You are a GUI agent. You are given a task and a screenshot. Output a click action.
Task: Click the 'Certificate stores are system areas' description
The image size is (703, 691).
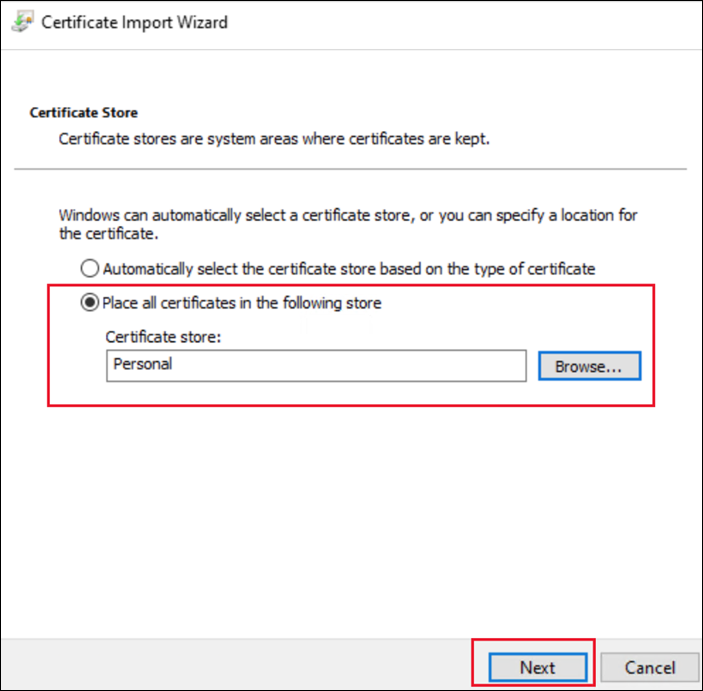click(x=274, y=139)
